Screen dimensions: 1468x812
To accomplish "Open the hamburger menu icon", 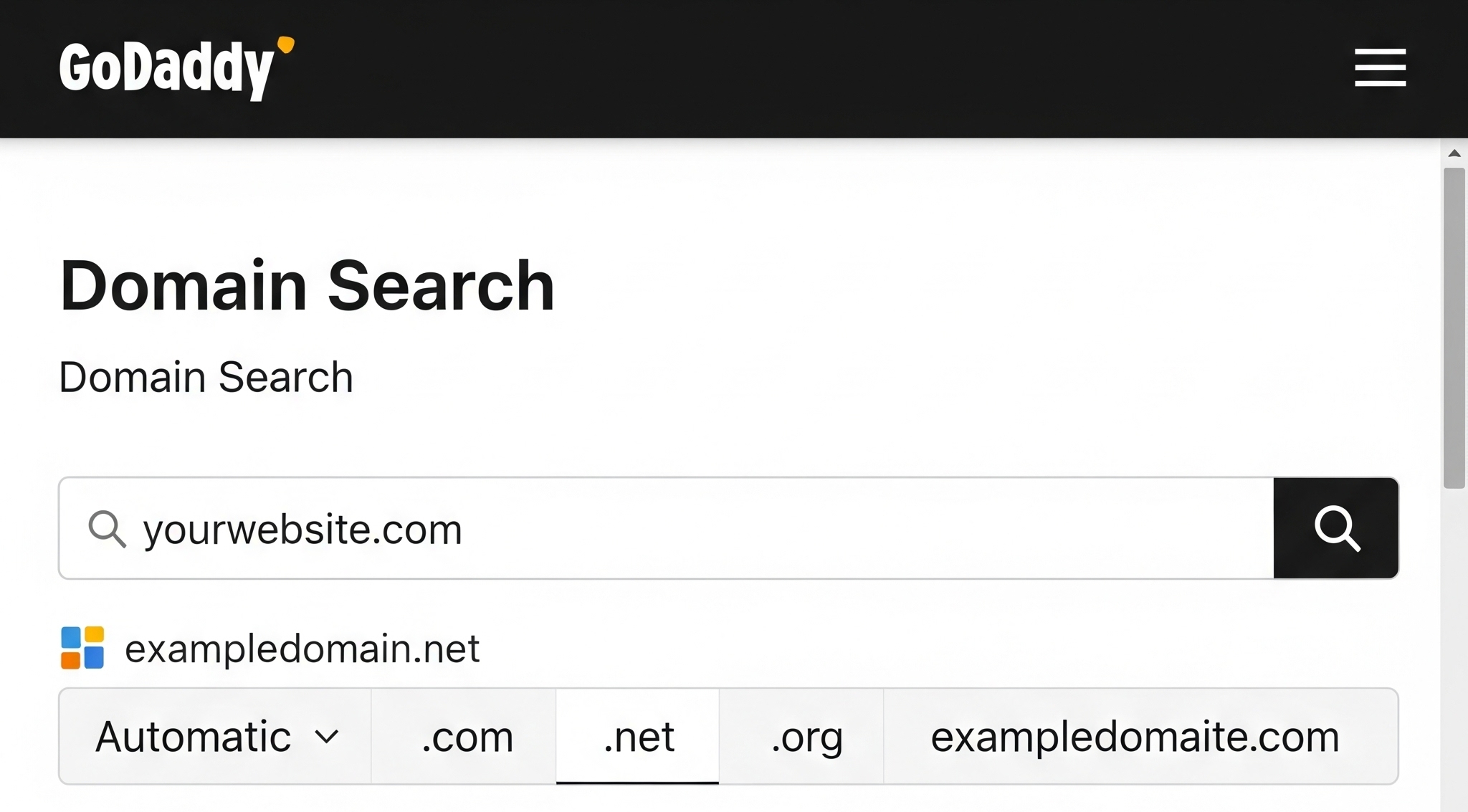I will point(1380,68).
